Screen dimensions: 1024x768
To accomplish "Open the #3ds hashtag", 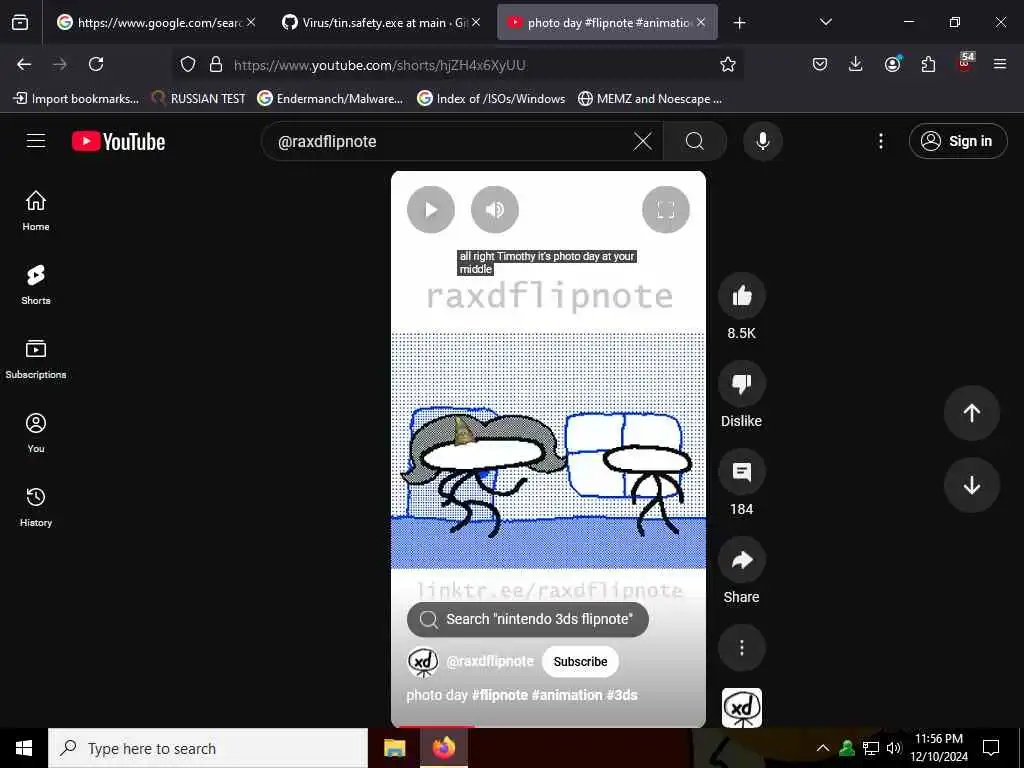I will [x=622, y=696].
